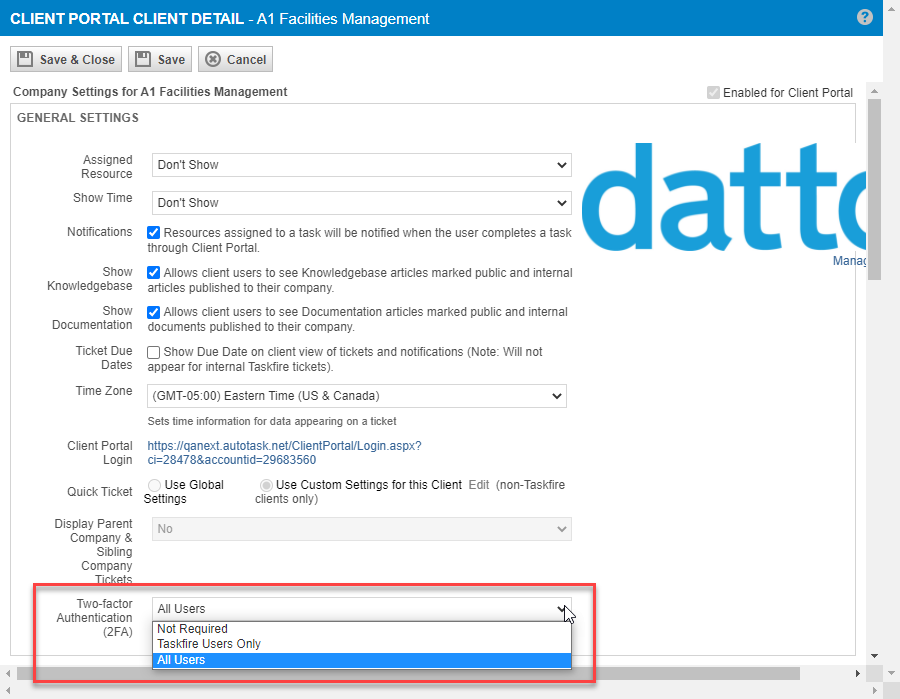Click the Datto logo image

(x=723, y=198)
